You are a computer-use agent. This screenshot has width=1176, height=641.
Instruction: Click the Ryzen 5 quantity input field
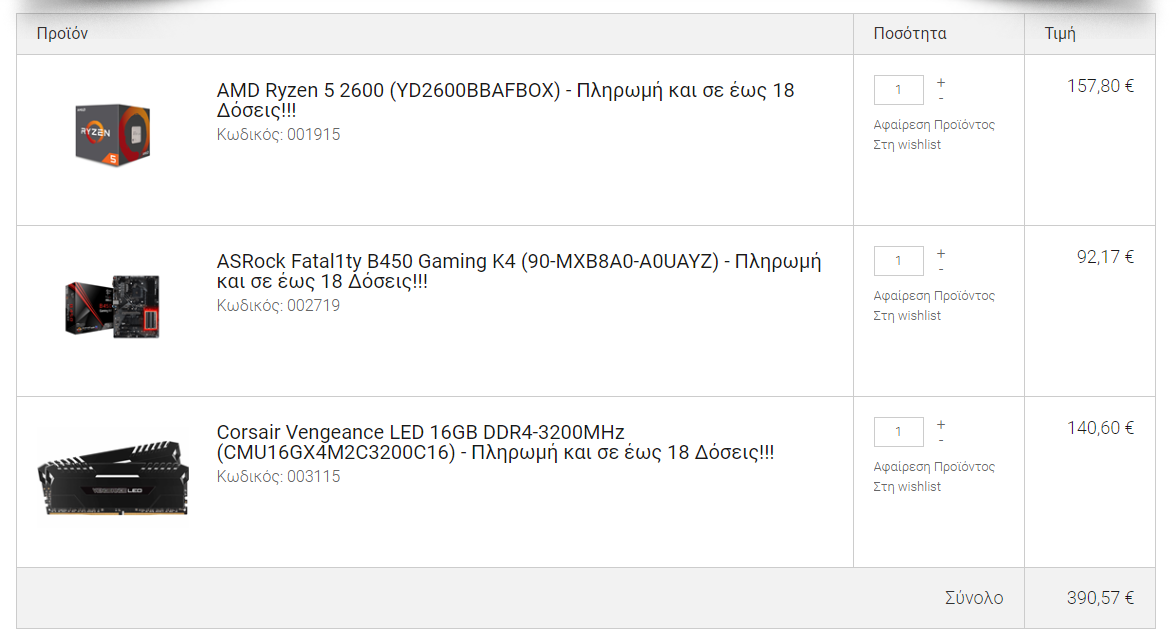click(x=898, y=90)
